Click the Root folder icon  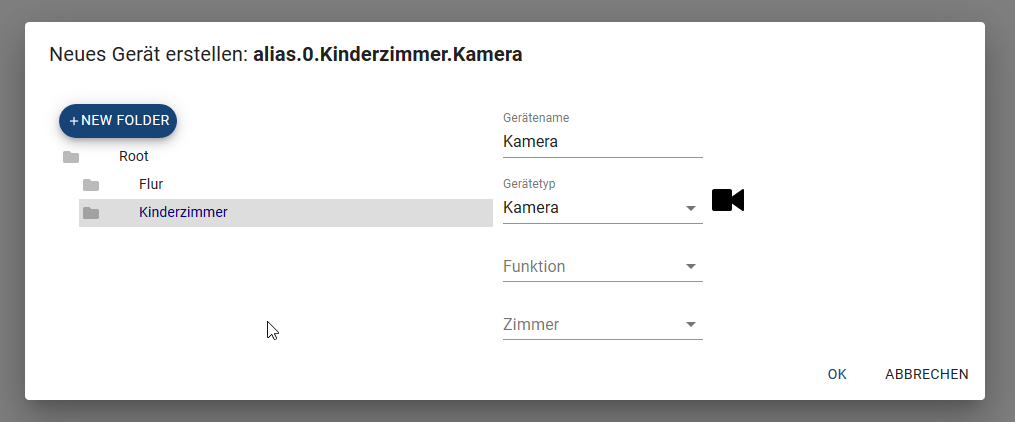71,157
